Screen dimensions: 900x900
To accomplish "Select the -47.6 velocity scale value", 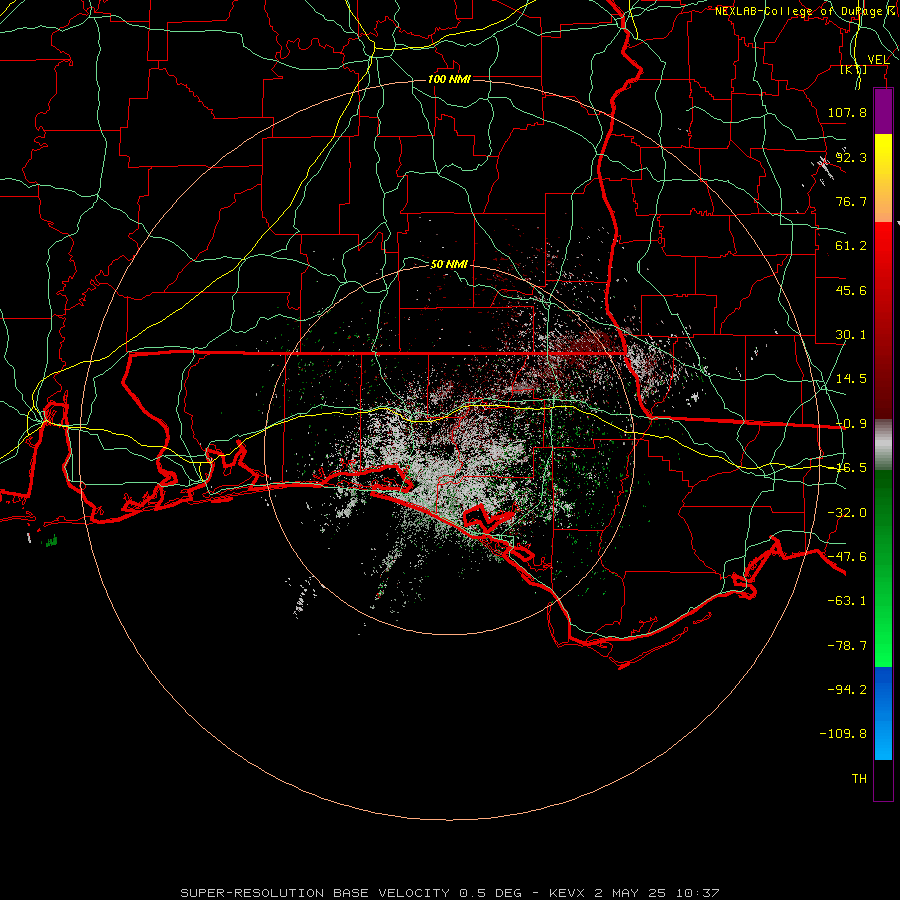I will (x=847, y=557).
